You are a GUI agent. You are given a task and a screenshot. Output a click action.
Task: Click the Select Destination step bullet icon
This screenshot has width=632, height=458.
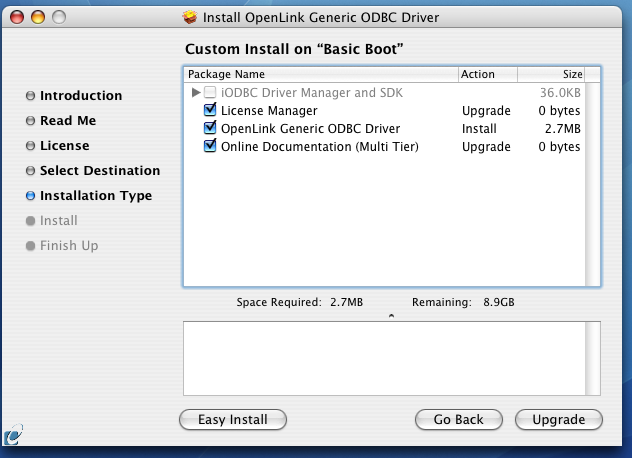31,171
